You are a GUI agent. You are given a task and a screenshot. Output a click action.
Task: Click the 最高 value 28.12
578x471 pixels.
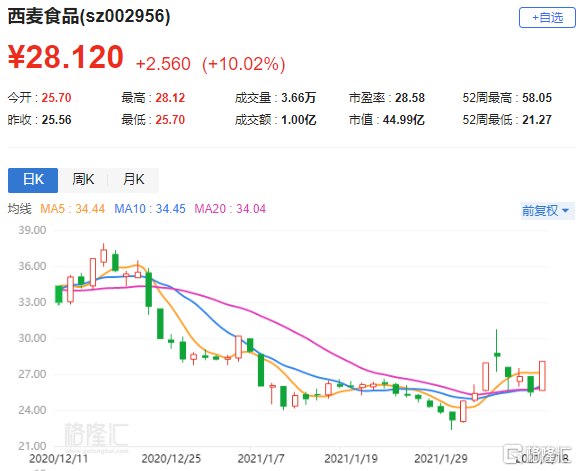point(170,98)
